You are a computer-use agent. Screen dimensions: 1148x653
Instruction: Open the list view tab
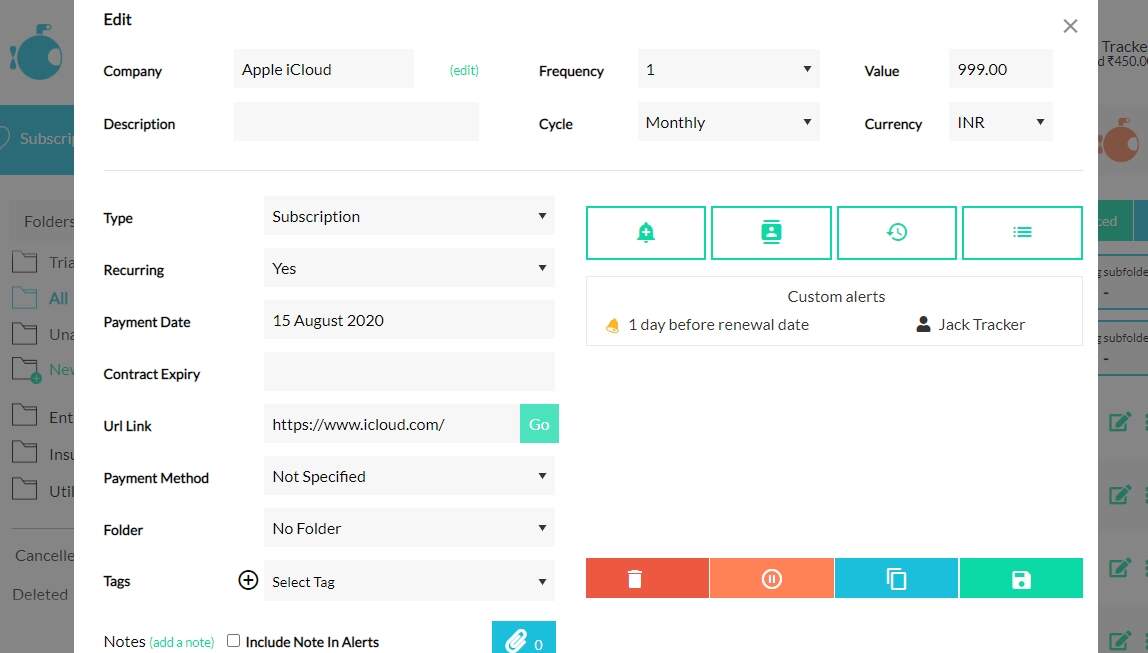tap(1022, 232)
